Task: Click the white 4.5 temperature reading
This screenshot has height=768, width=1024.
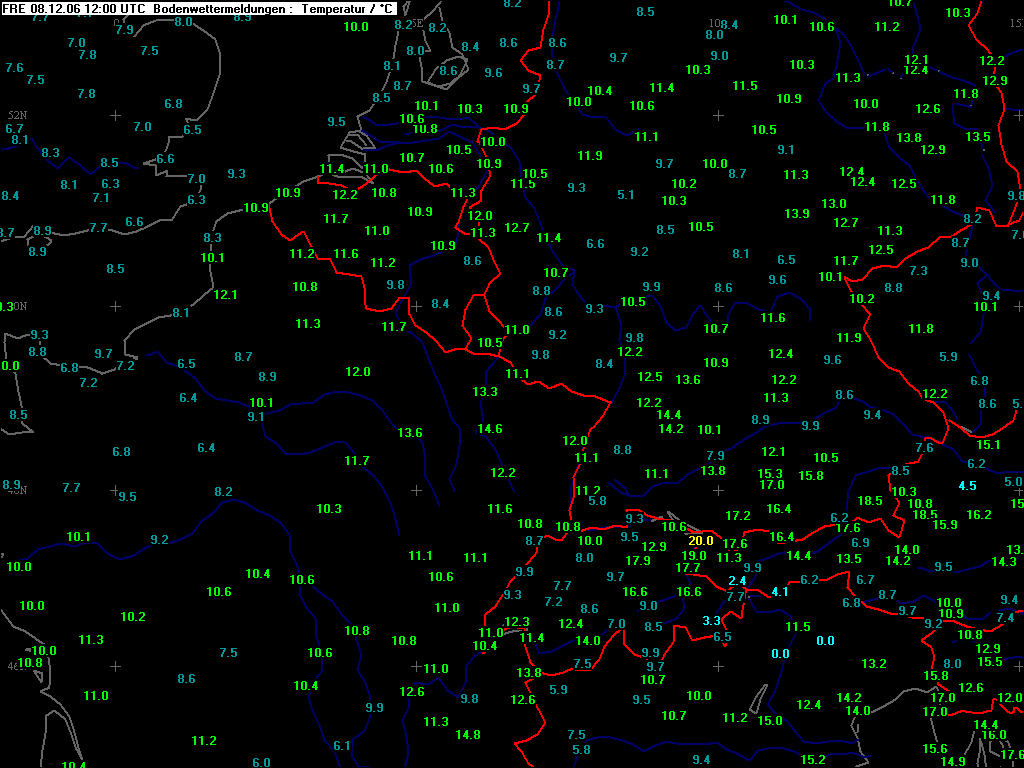Action: [967, 486]
